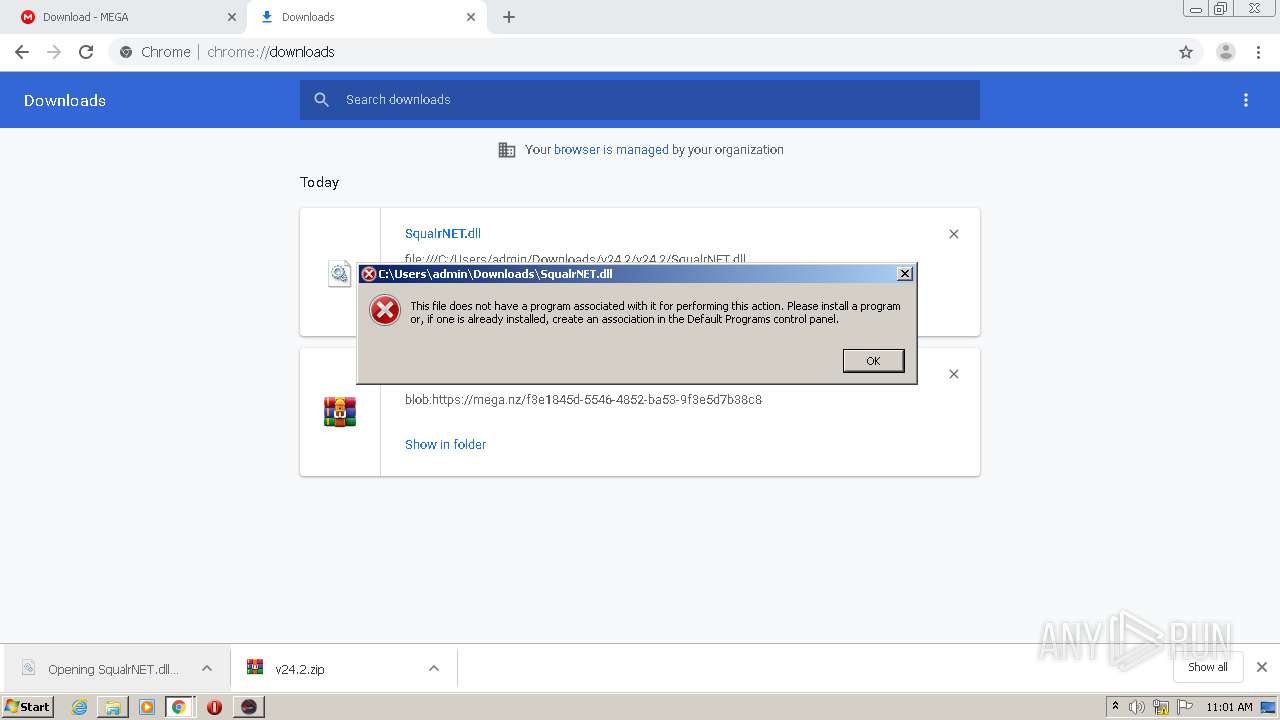Open Windows Explorer from taskbar
1280x720 pixels.
[113, 707]
